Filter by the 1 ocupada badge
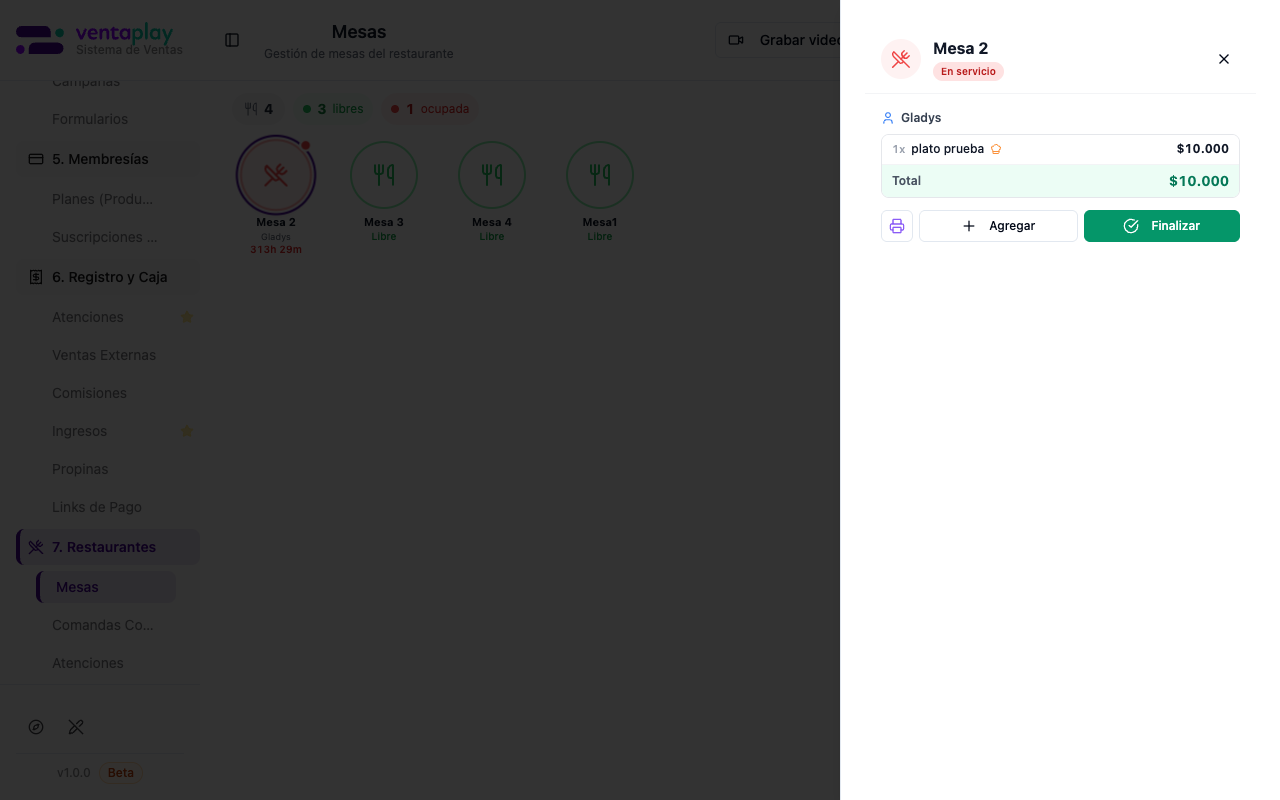Image resolution: width=1280 pixels, height=800 pixels. pyautogui.click(x=430, y=109)
